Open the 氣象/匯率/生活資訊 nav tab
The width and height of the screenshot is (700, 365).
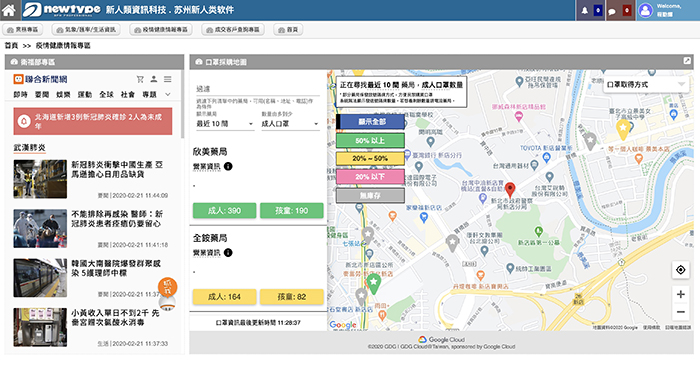point(87,29)
